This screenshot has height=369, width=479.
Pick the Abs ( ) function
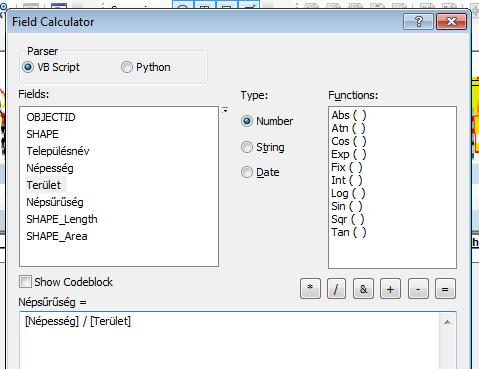[x=349, y=115]
